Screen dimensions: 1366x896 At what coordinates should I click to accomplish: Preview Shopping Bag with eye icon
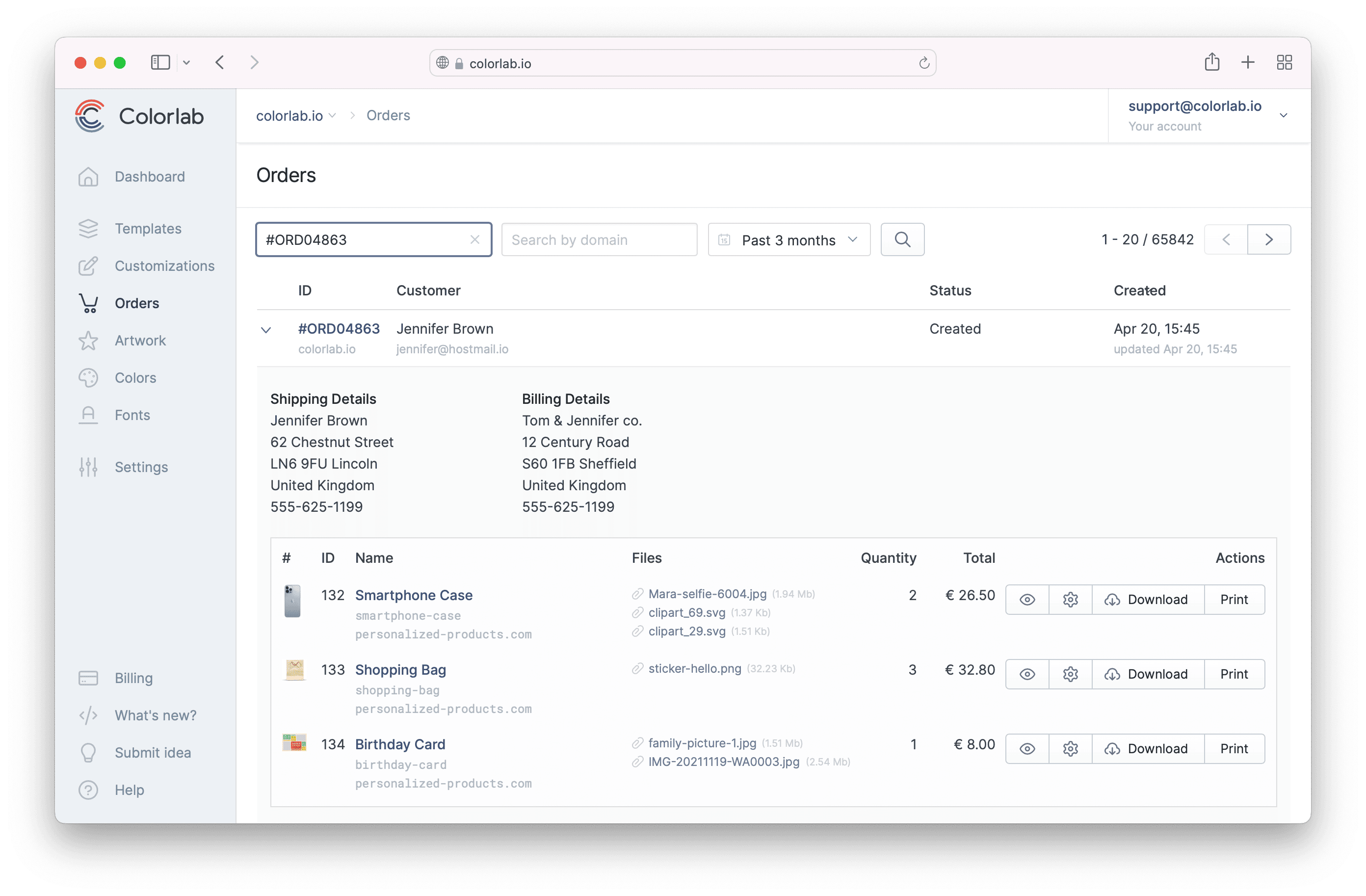pos(1027,674)
